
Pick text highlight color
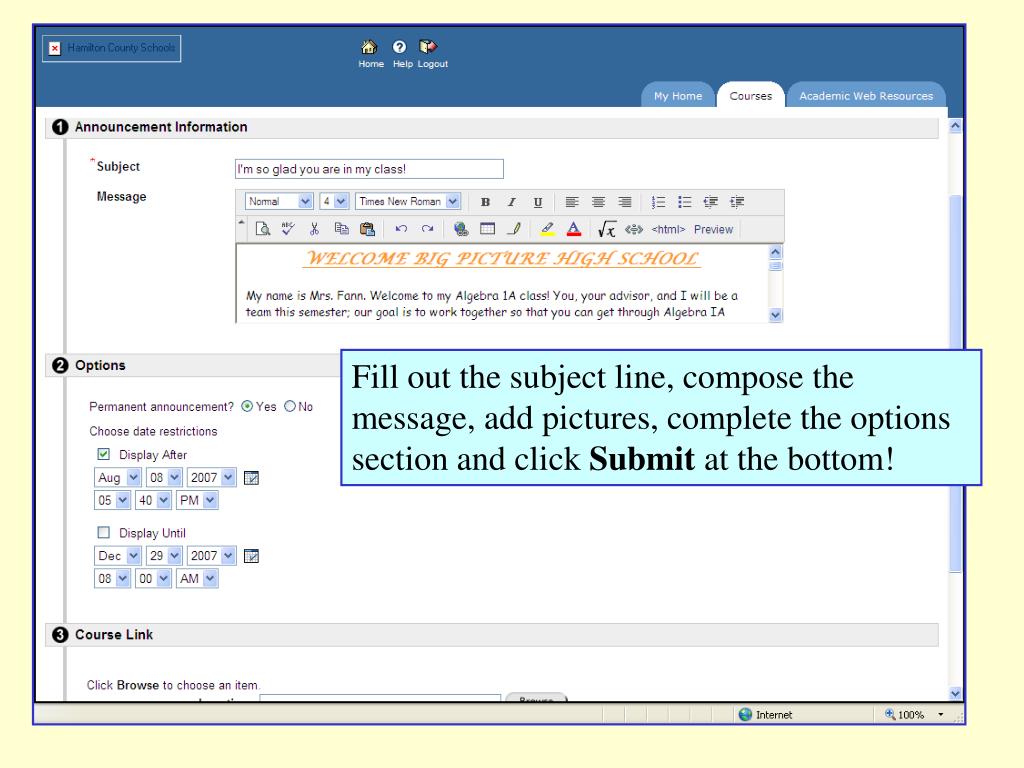pyautogui.click(x=547, y=229)
